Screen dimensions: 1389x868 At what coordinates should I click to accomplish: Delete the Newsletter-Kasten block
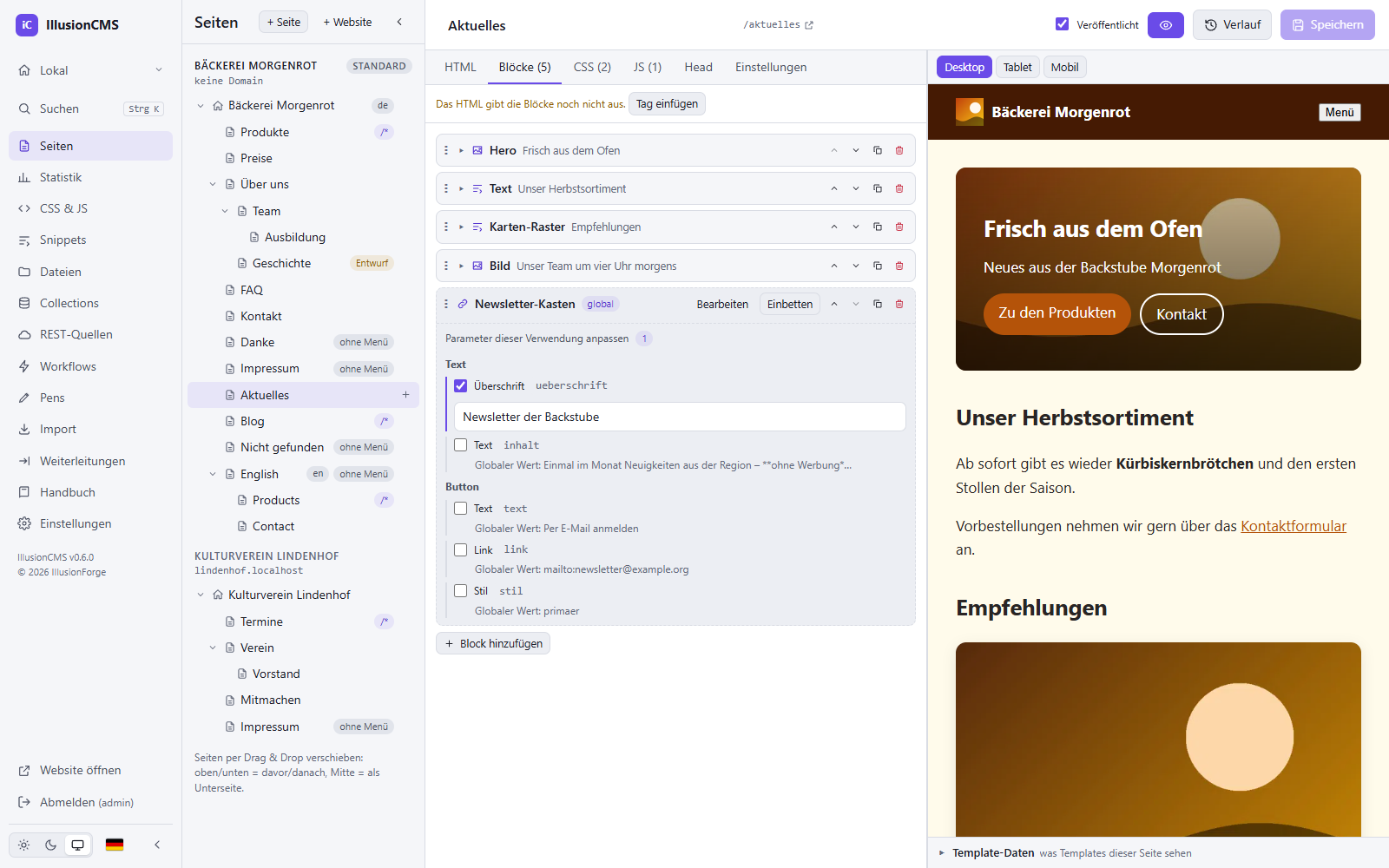[899, 304]
